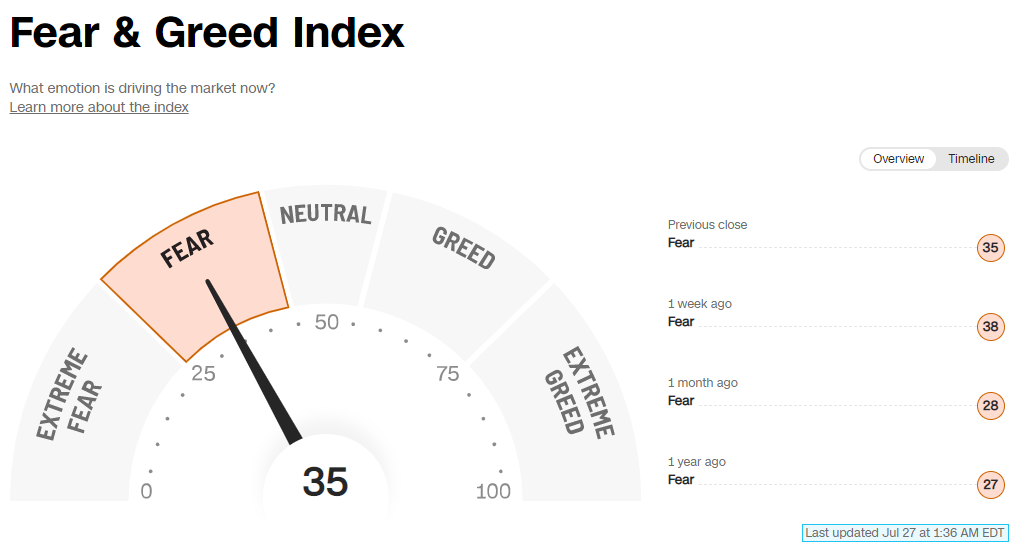Select the Overview view toggle
The image size is (1017, 556).
898,159
